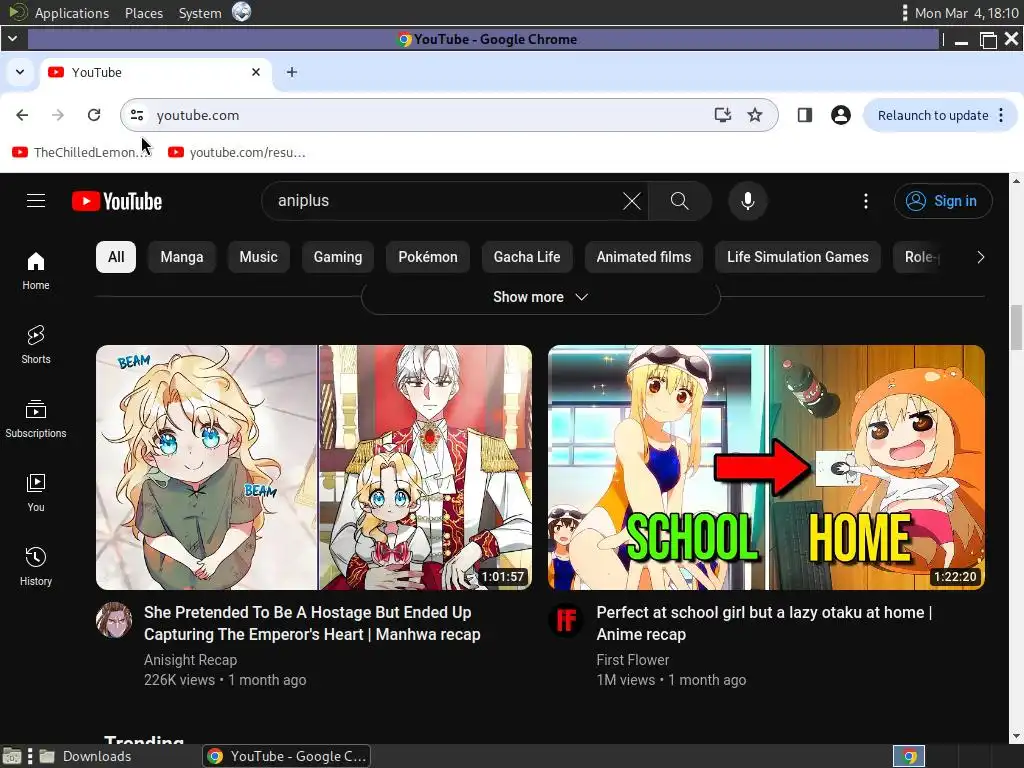Go to Home in sidebar

click(36, 271)
